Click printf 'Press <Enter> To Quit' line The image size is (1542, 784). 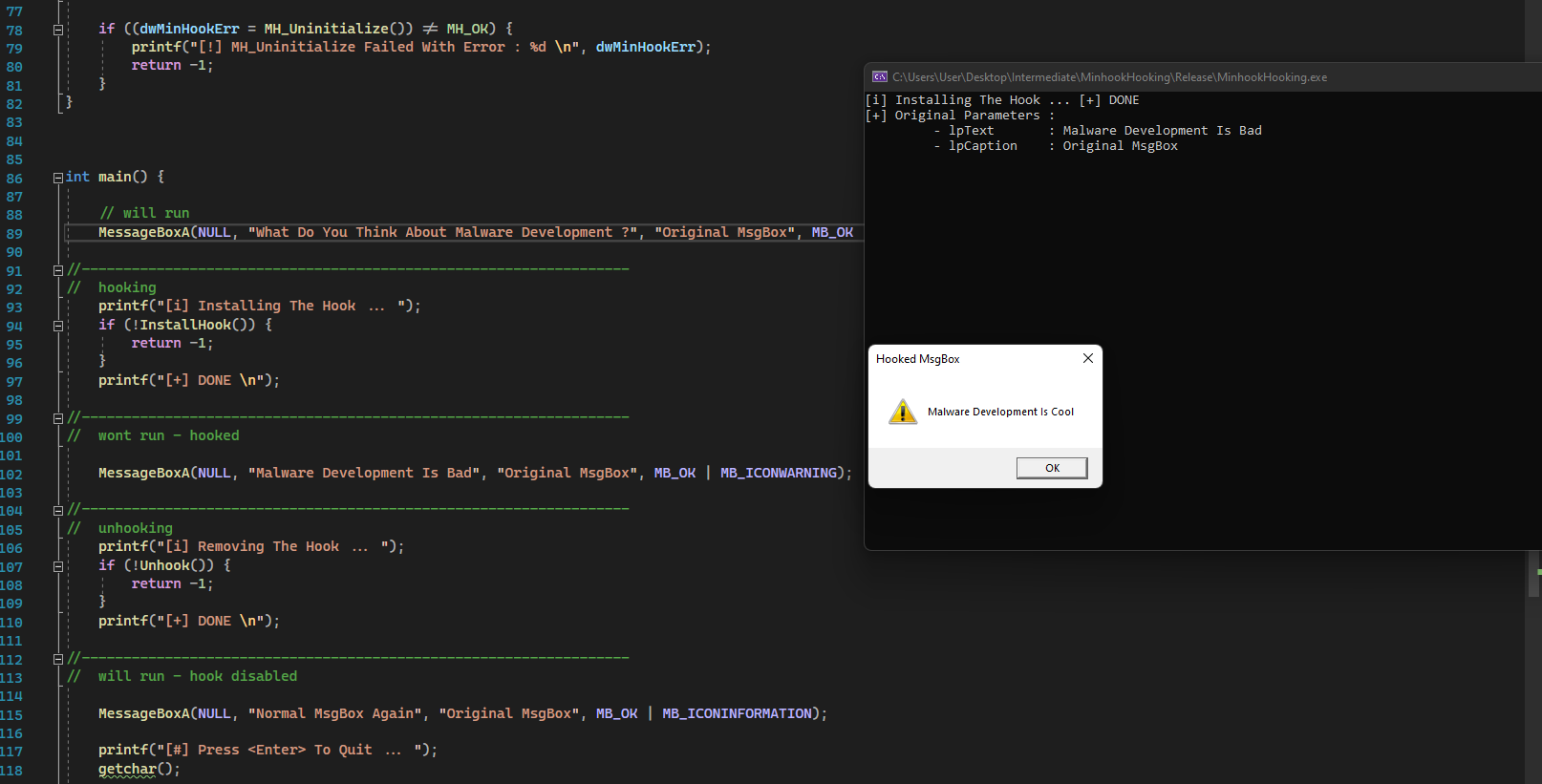pos(268,750)
